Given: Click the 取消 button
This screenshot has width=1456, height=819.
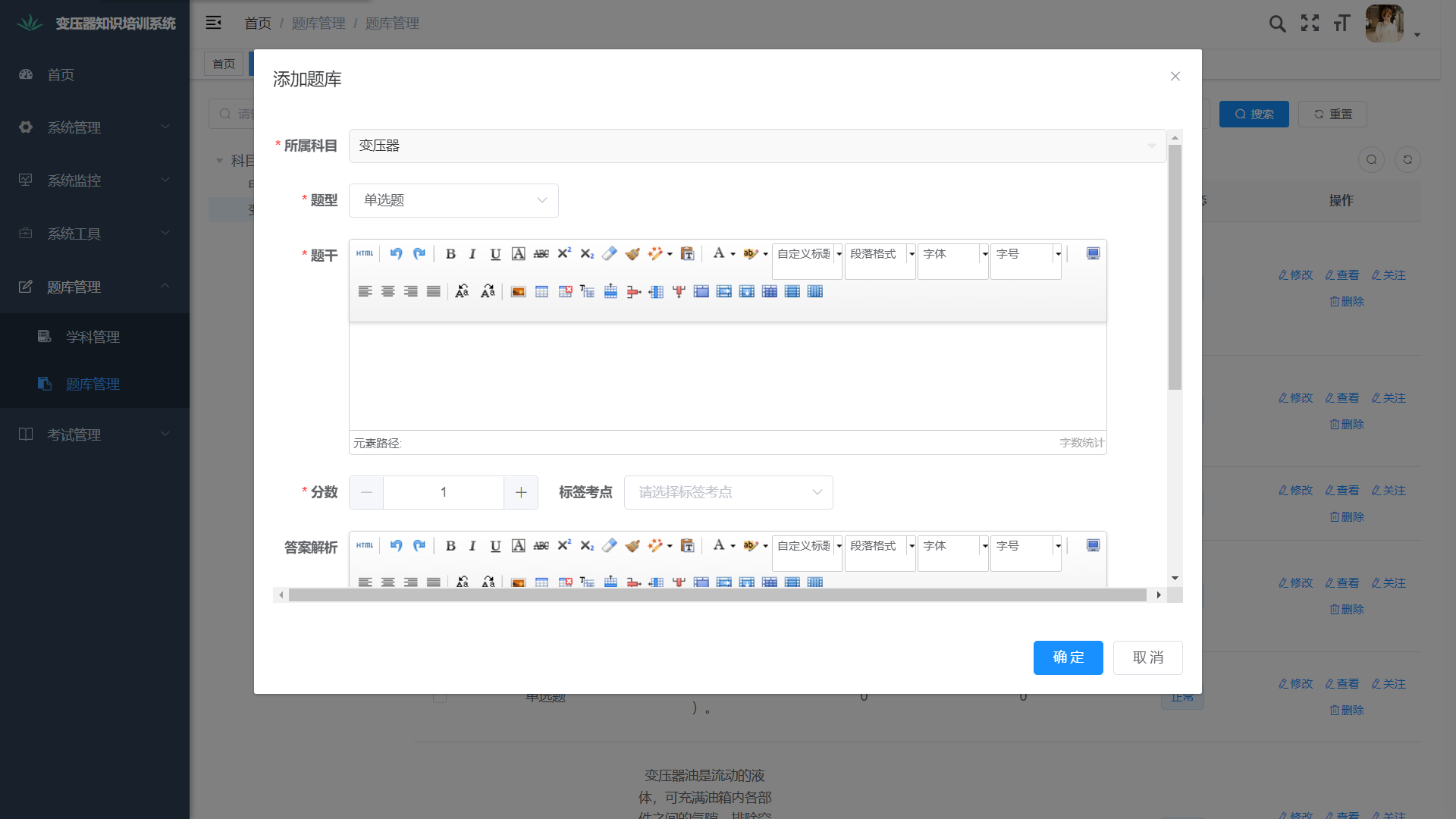Looking at the screenshot, I should pyautogui.click(x=1147, y=657).
